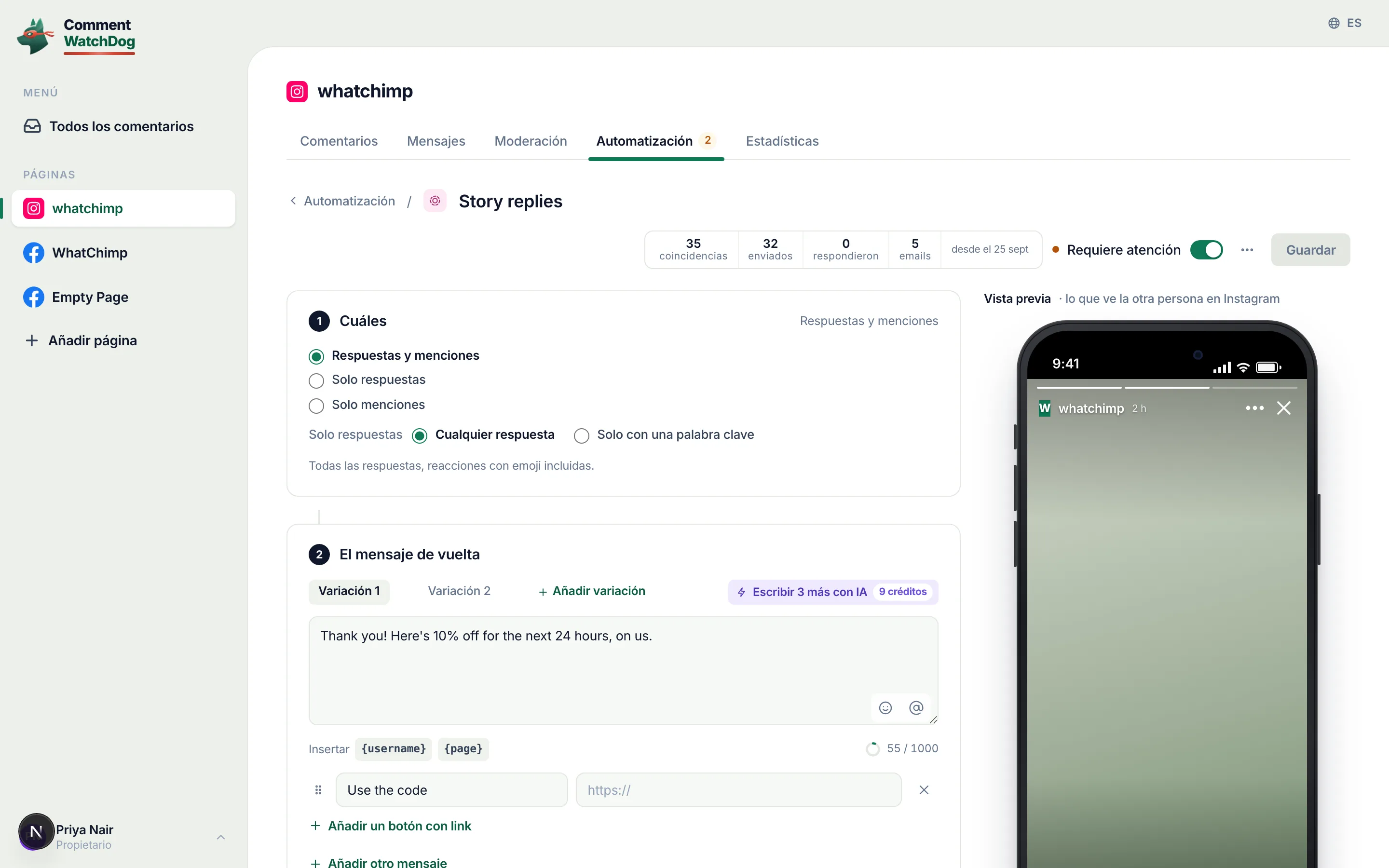The image size is (1389, 868).
Task: Click the Instagram icon for whatchimp in sidebar
Action: 34,208
